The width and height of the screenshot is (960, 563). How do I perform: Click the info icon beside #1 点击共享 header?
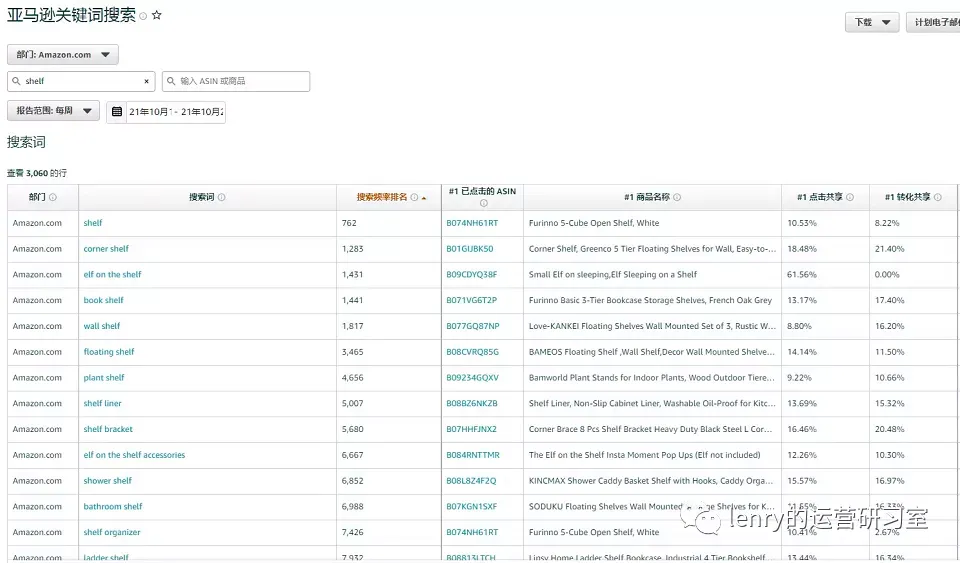pyautogui.click(x=850, y=197)
